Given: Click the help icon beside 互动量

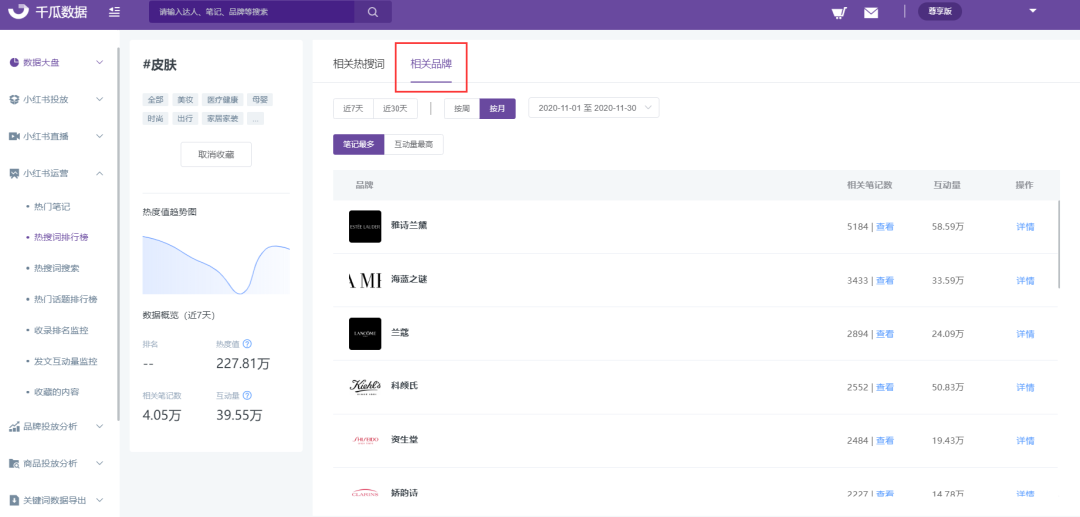Looking at the screenshot, I should (x=247, y=396).
